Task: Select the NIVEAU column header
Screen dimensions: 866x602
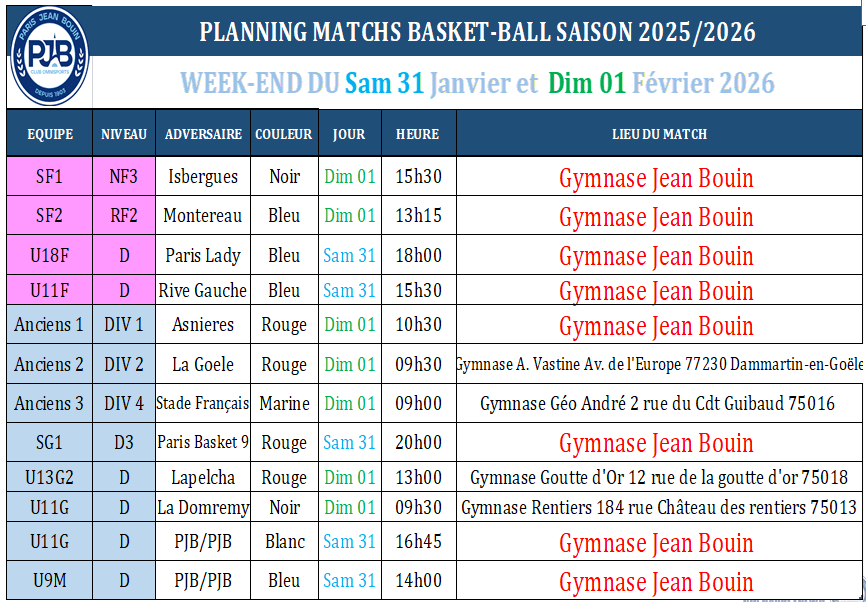Action: pyautogui.click(x=124, y=134)
